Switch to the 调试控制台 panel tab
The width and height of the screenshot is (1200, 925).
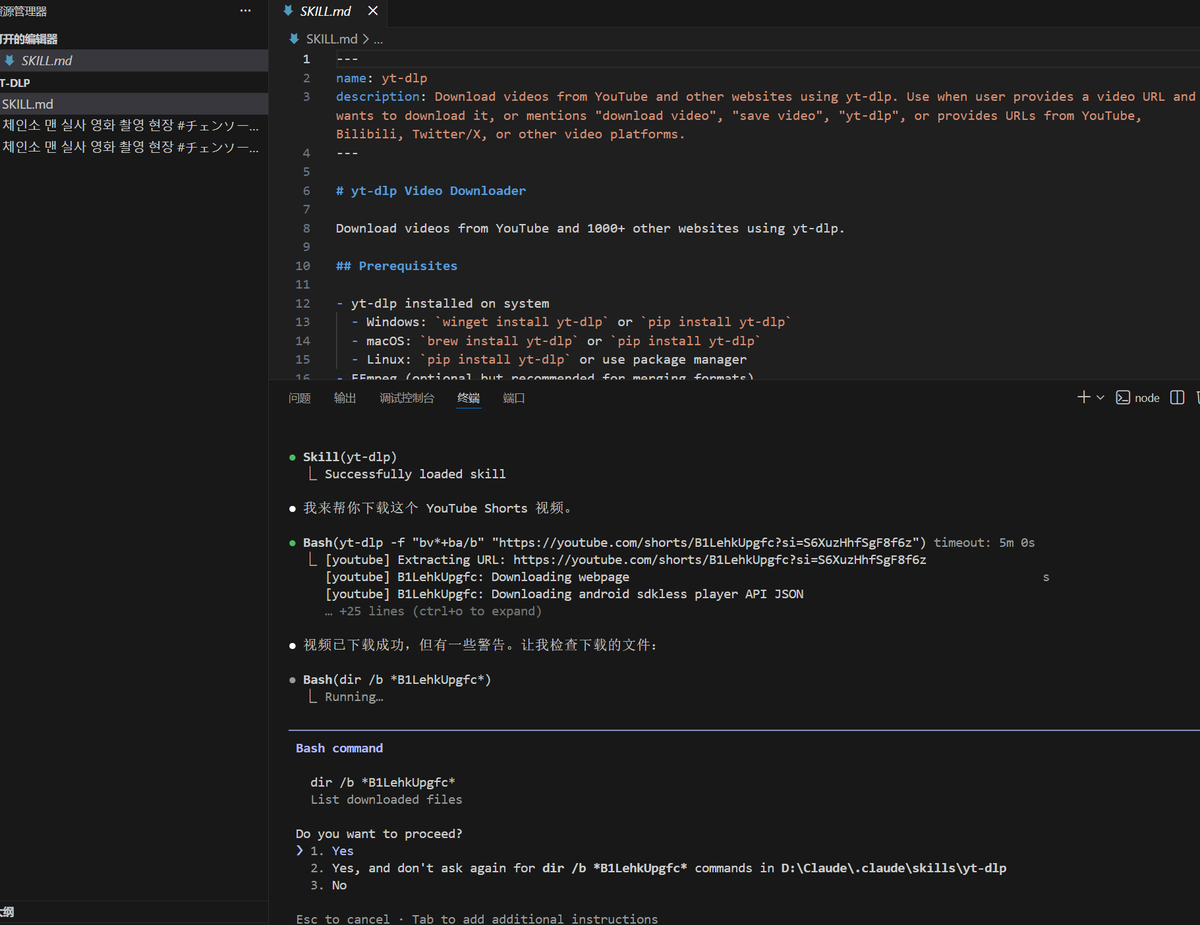(407, 398)
